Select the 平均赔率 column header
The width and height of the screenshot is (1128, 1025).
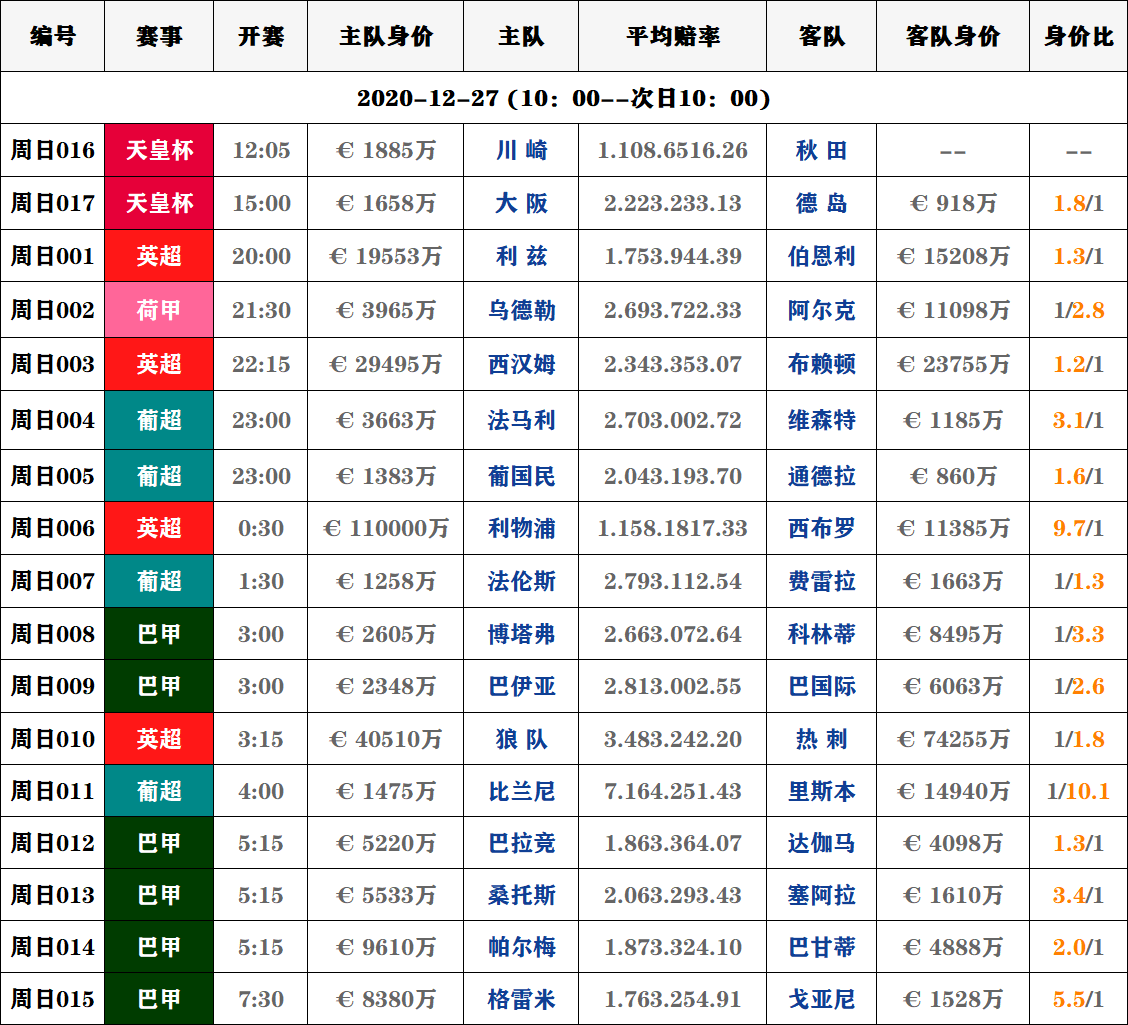672,37
